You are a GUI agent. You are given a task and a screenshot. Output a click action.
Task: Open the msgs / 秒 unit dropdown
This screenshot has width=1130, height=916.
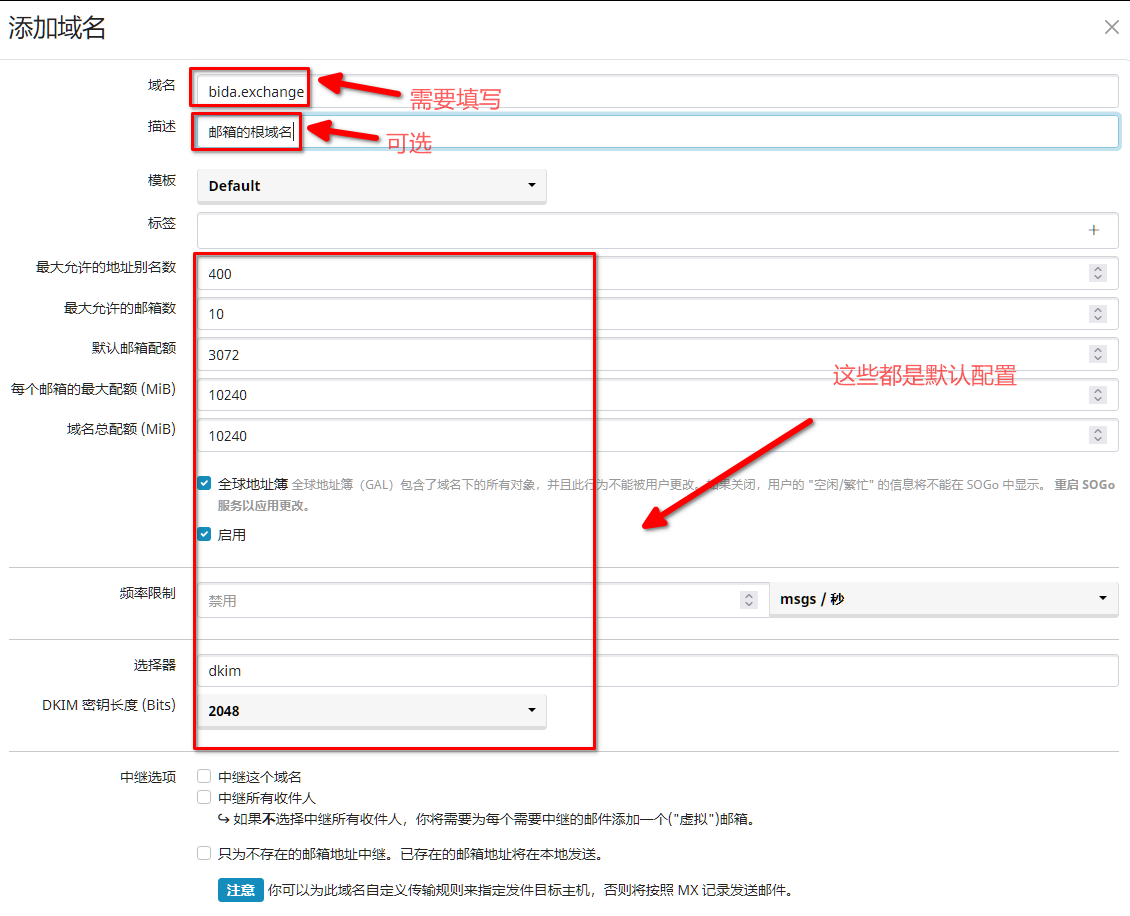pos(943,600)
